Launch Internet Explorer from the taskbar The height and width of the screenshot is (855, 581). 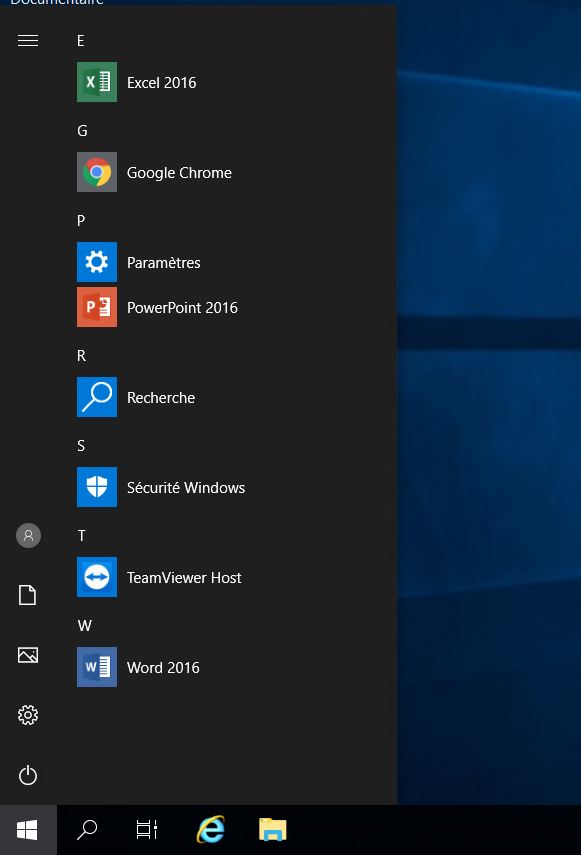tap(210, 830)
